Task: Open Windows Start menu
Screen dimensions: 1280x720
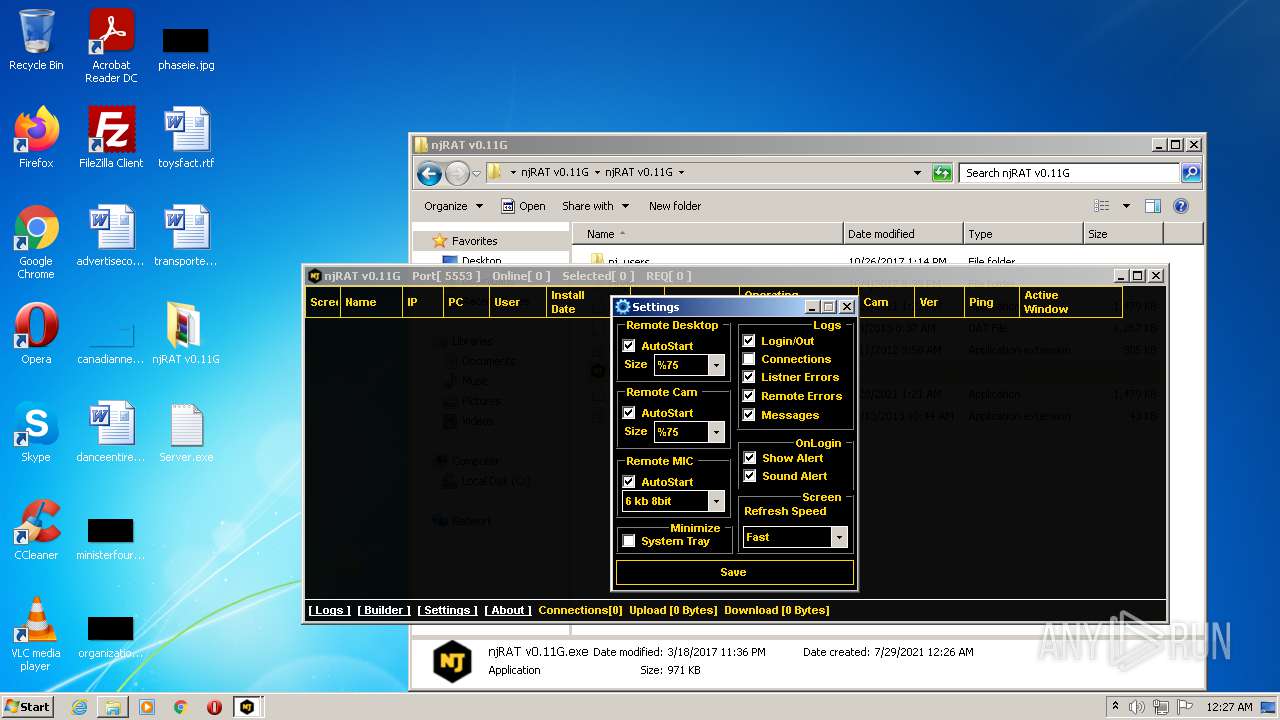Action: click(x=28, y=707)
